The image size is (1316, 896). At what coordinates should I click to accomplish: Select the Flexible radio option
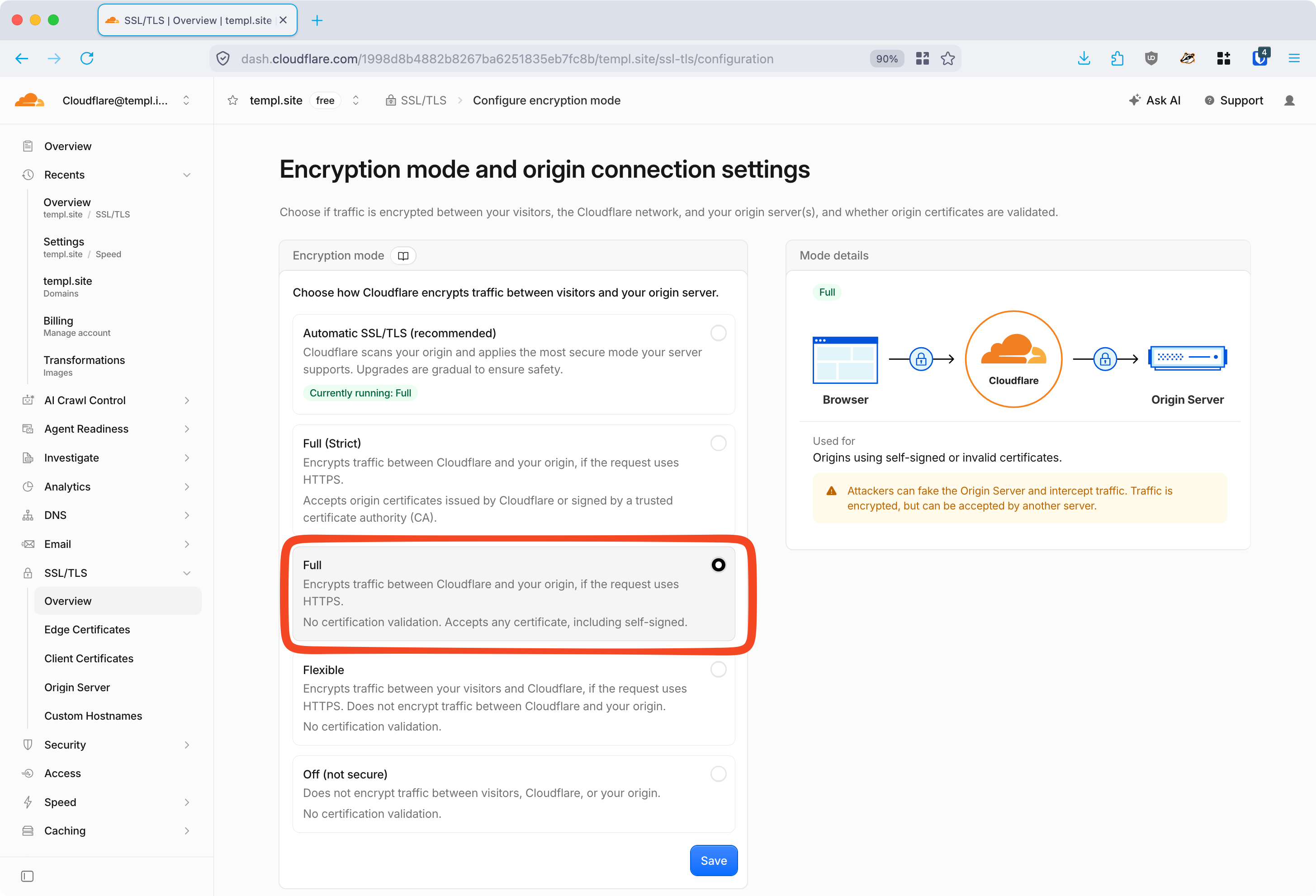[718, 670]
